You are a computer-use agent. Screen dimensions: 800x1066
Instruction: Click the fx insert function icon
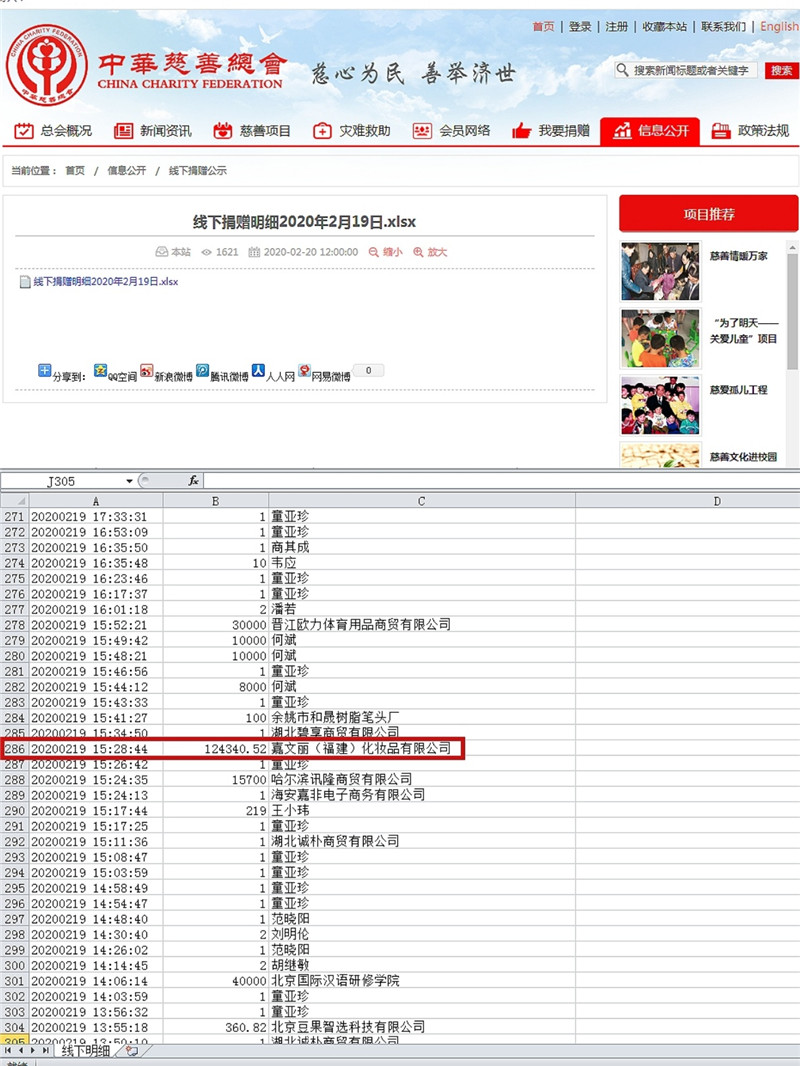194,481
